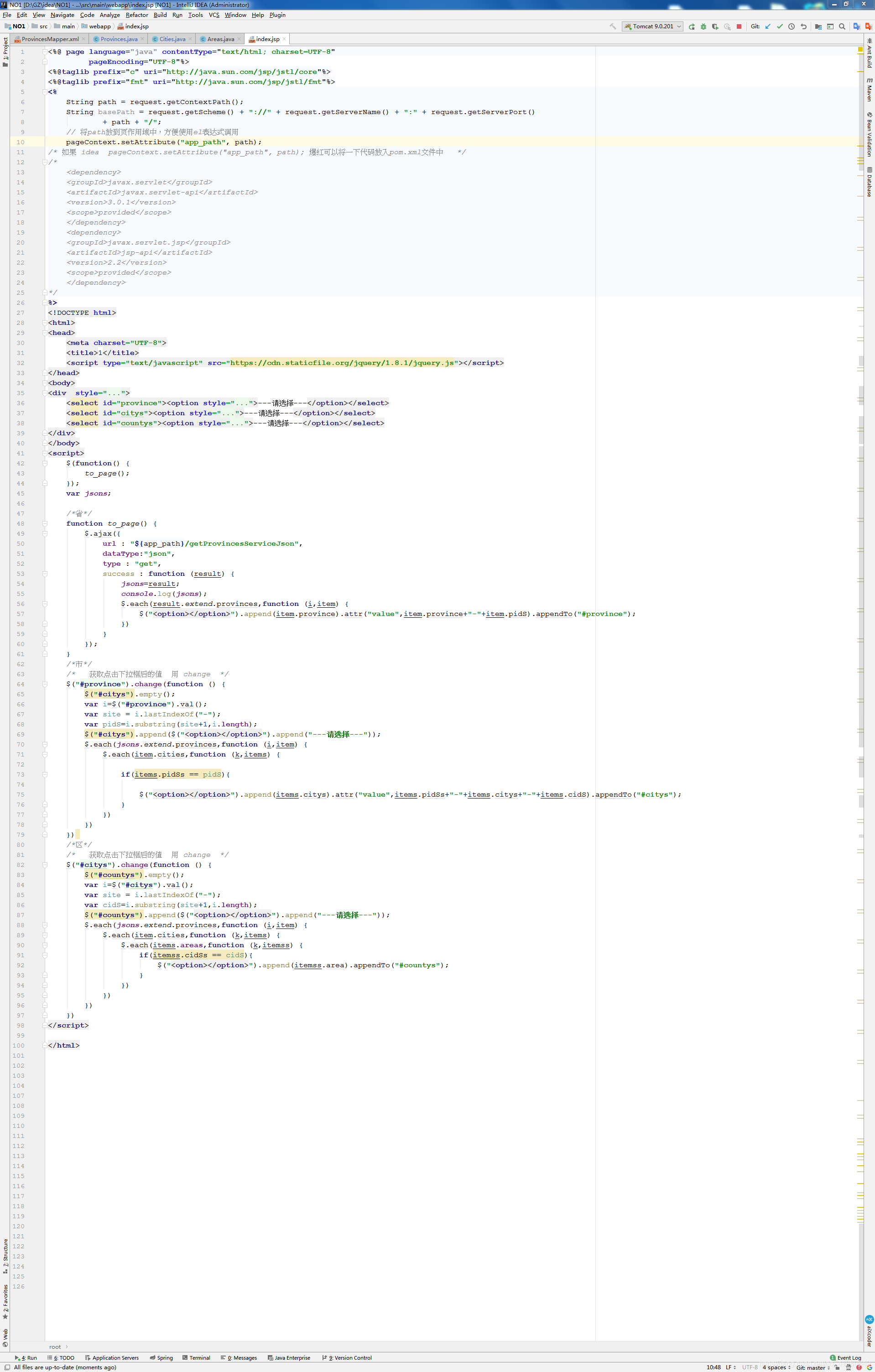Viewport: 875px width, 1372px height.
Task: Click the Search Everywhere magnifier icon
Action: pos(843,26)
